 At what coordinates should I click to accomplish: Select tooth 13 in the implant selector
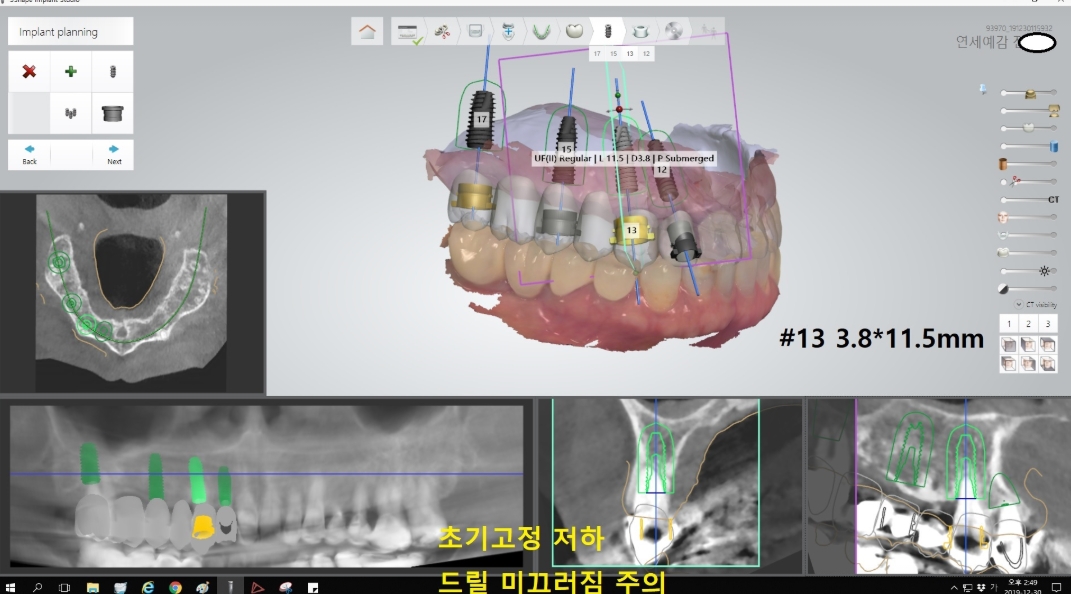630,53
